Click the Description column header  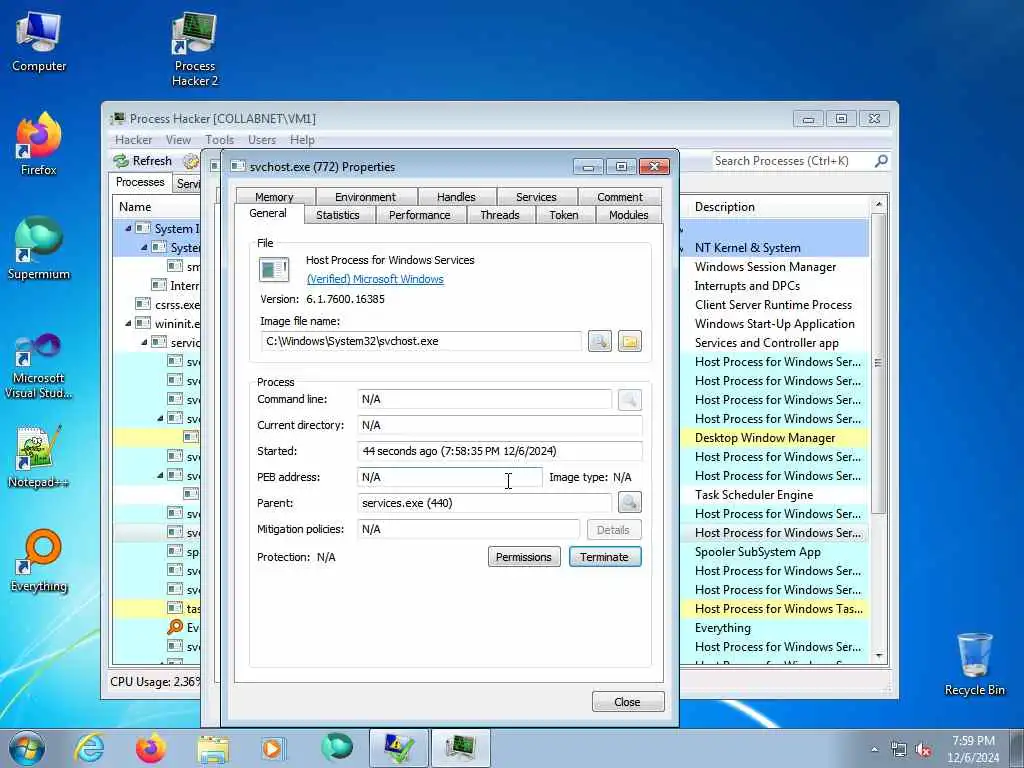pyautogui.click(x=777, y=206)
